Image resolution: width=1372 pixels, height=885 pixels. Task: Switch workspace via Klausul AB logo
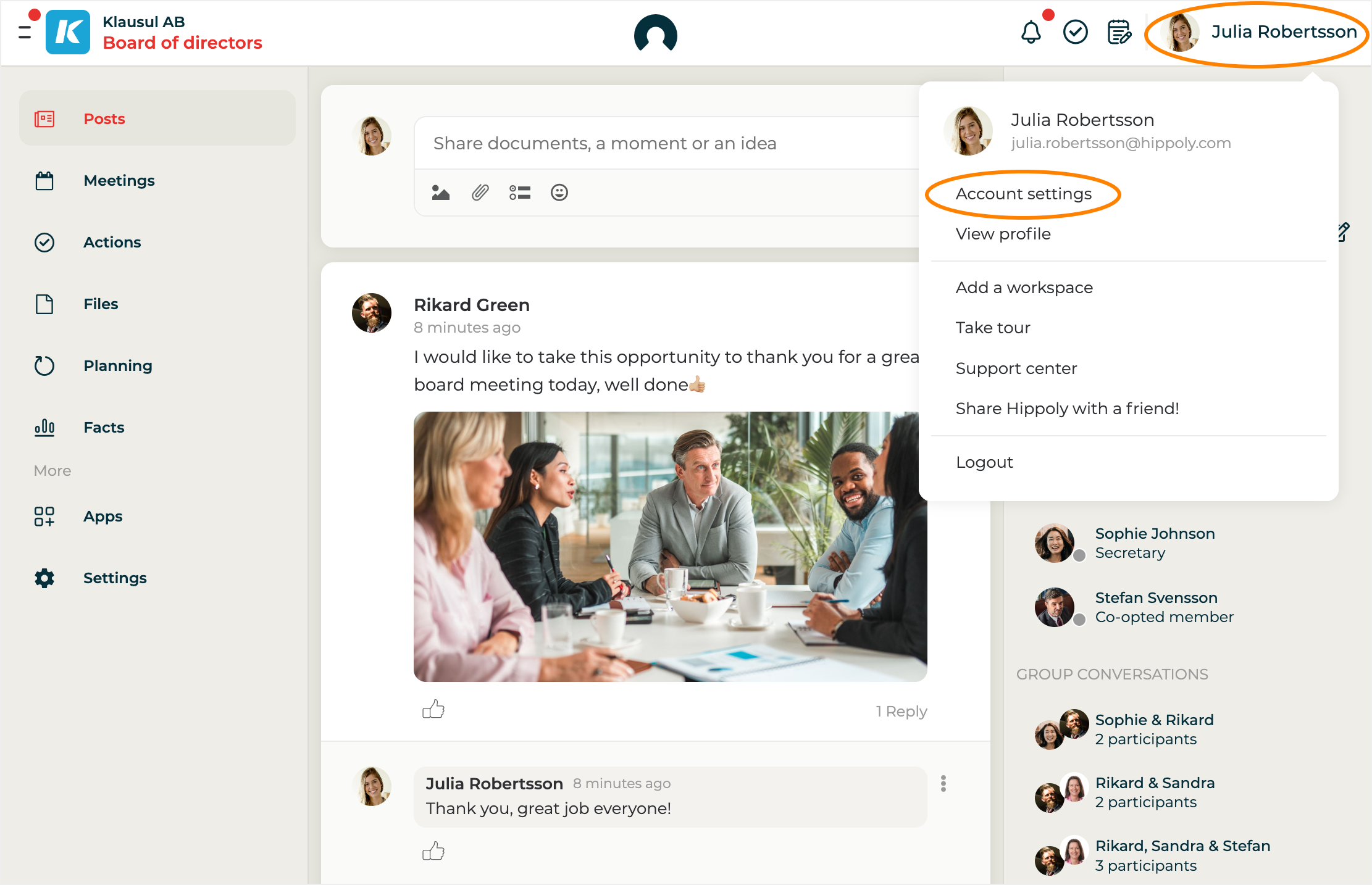pyautogui.click(x=68, y=32)
